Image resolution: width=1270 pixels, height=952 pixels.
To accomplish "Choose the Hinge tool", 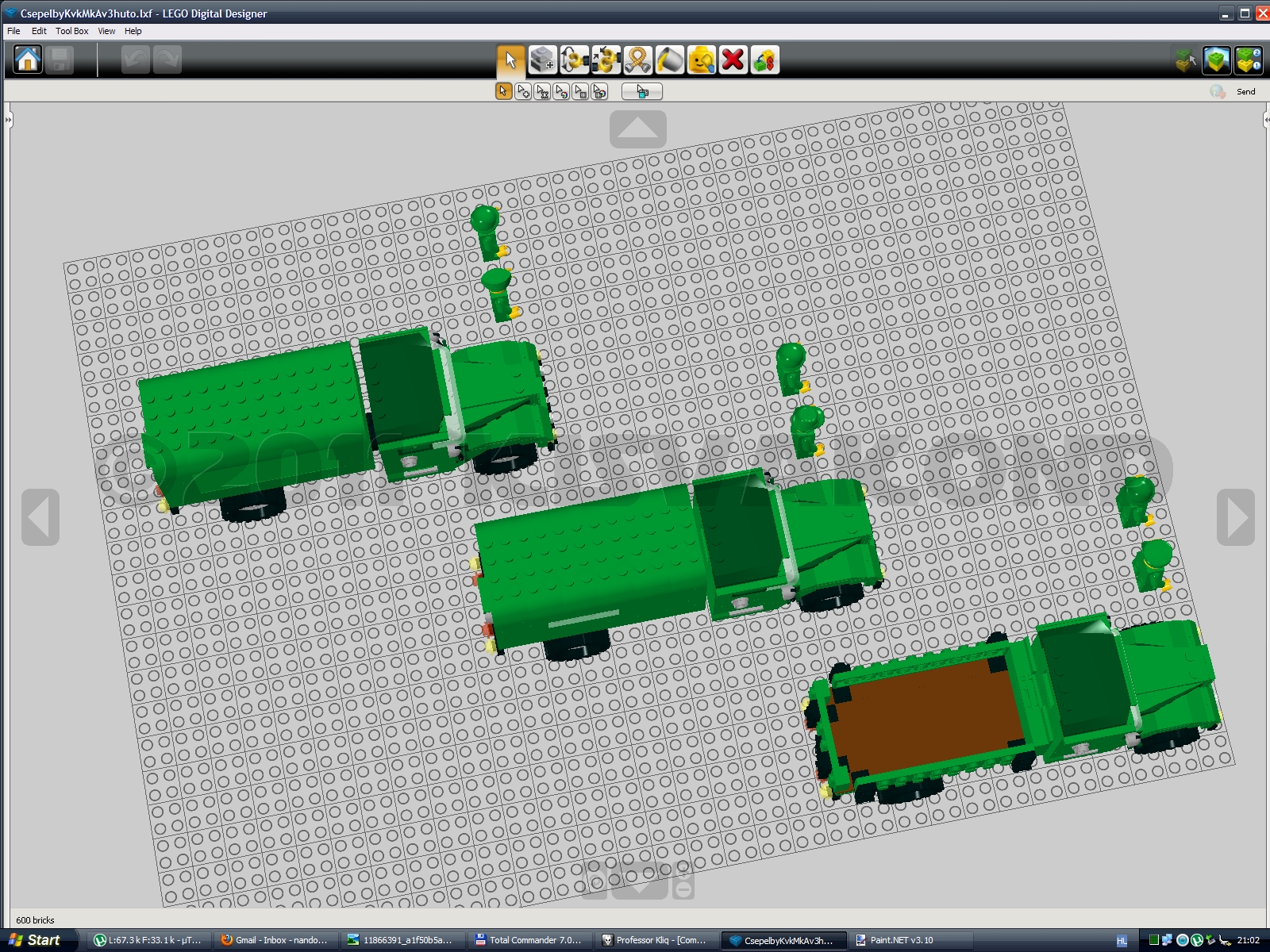I will [x=574, y=59].
